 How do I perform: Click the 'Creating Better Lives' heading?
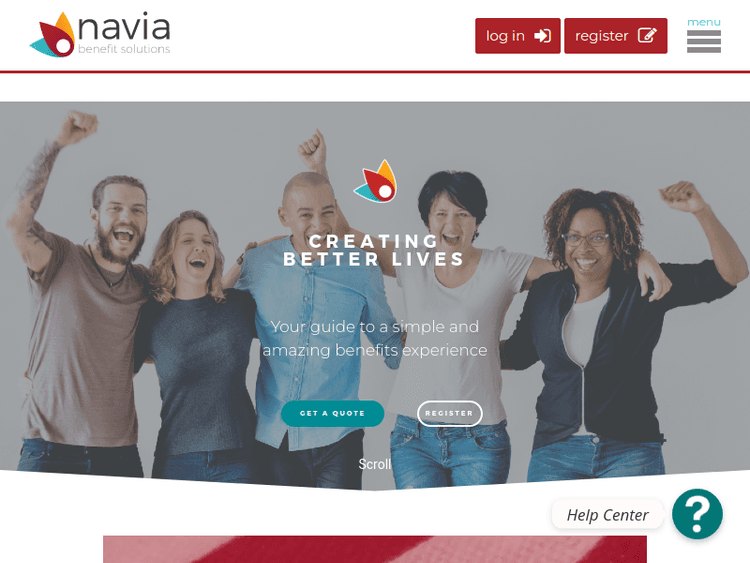coord(374,250)
